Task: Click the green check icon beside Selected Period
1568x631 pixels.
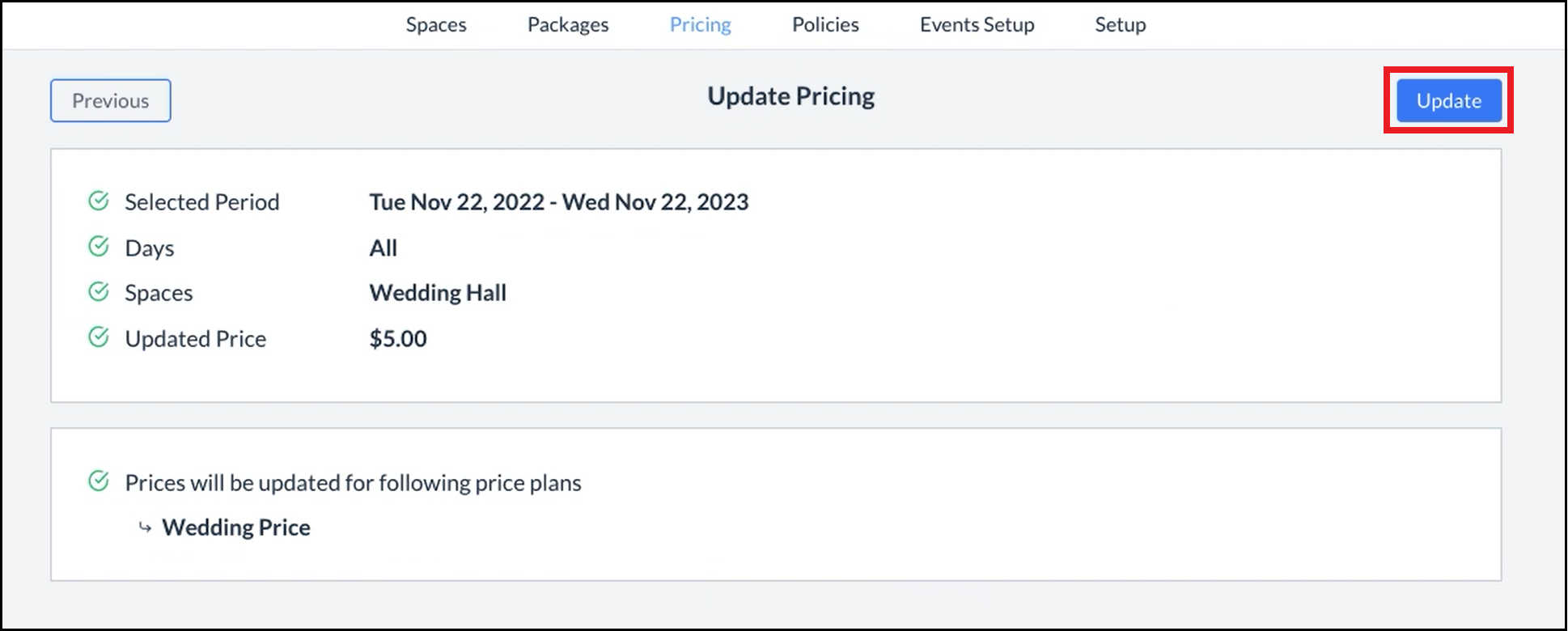Action: pyautogui.click(x=99, y=201)
